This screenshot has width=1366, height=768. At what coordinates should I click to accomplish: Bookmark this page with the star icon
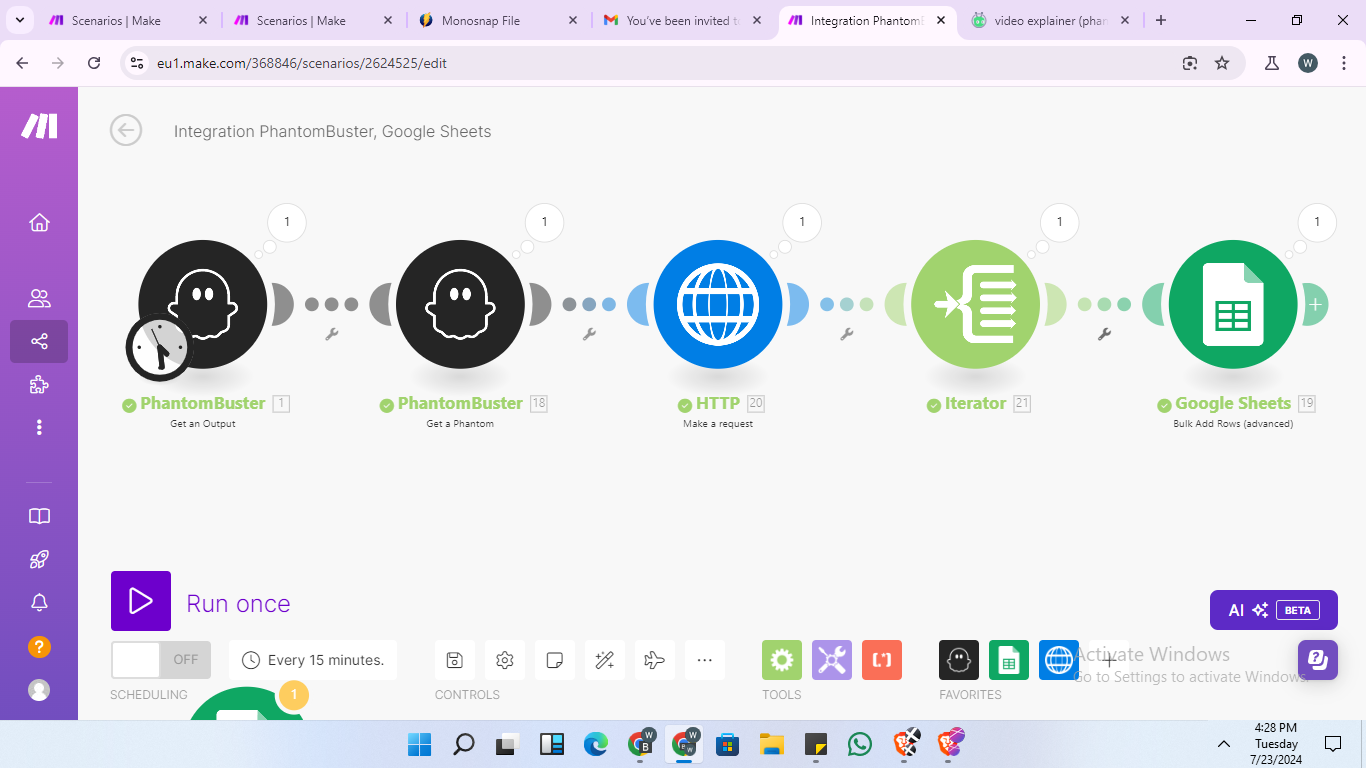[x=1222, y=63]
